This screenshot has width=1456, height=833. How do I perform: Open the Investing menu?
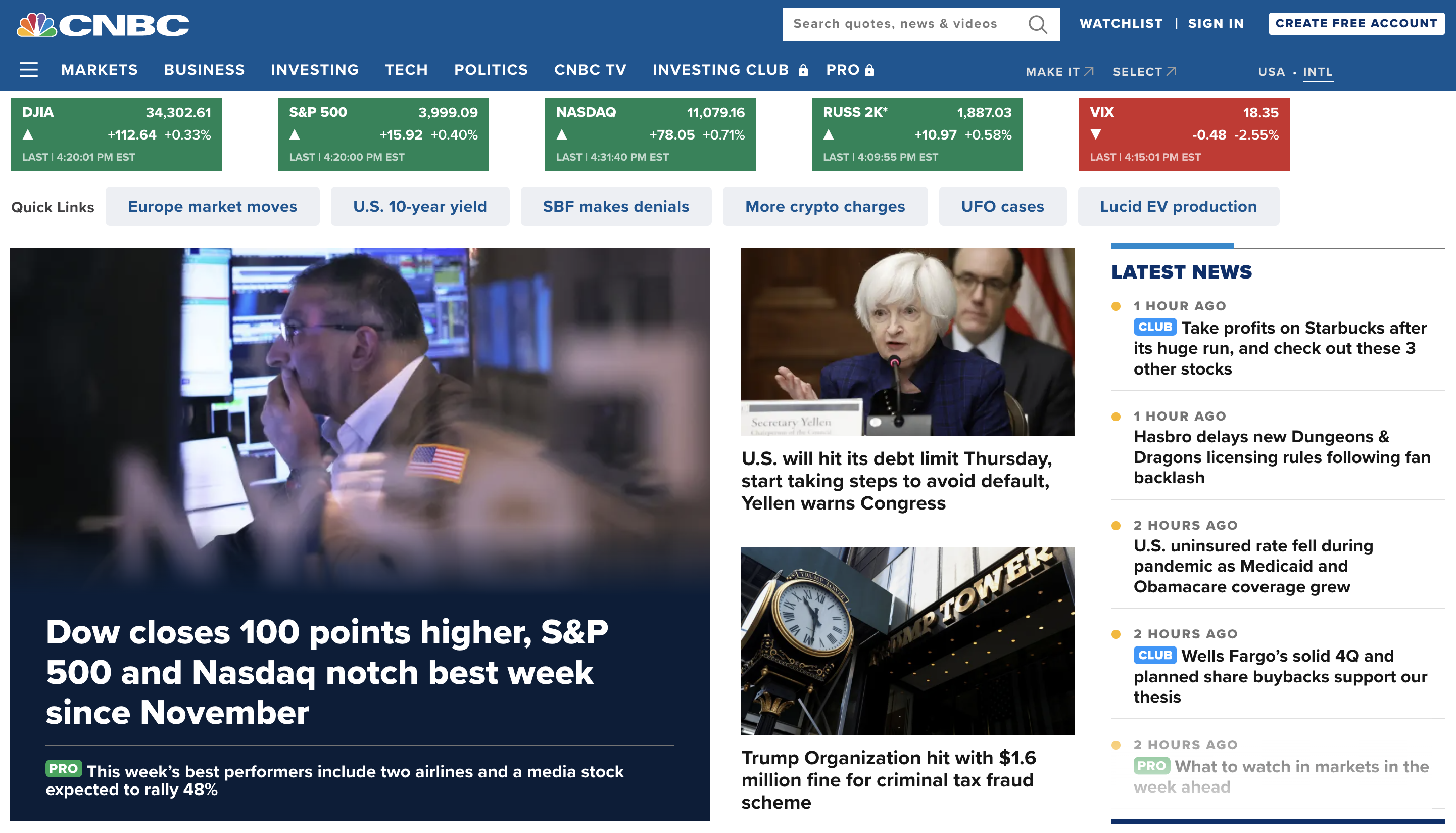coord(314,70)
